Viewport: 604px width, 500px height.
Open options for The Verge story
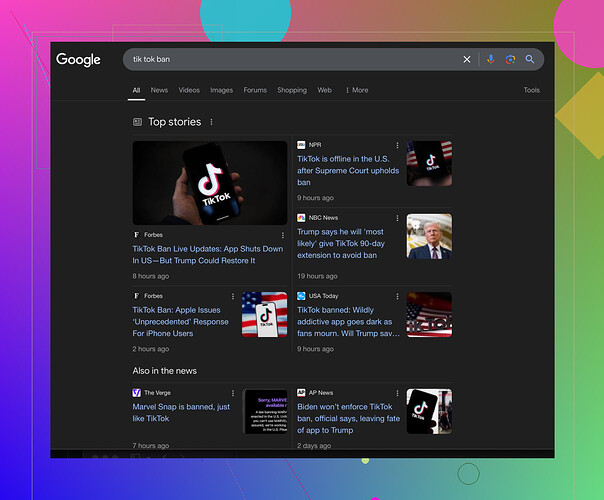coord(233,393)
